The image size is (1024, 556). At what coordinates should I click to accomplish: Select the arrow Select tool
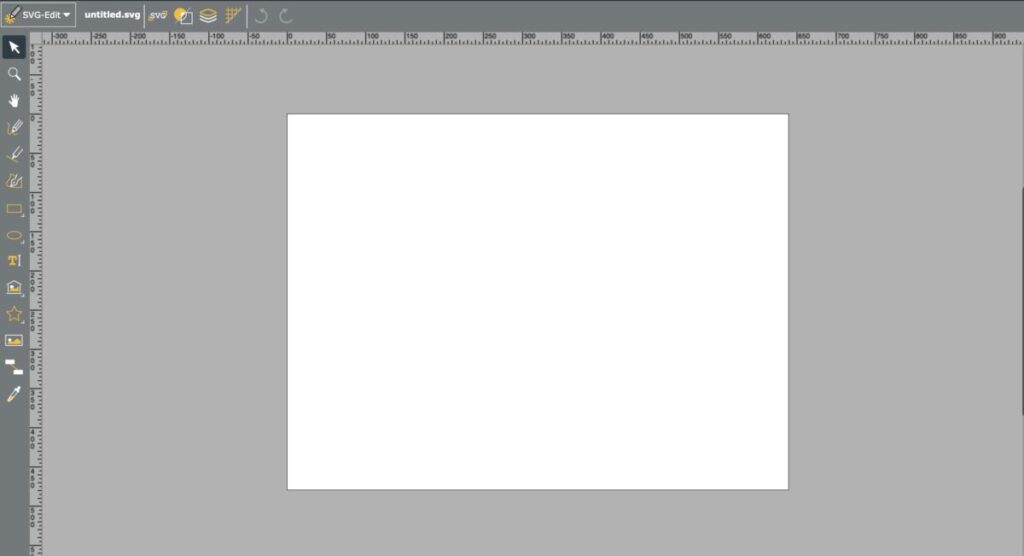tap(14, 47)
